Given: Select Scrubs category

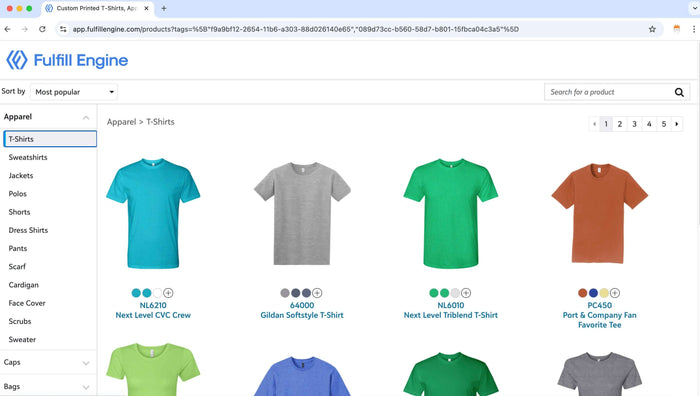Looking at the screenshot, I should (20, 321).
